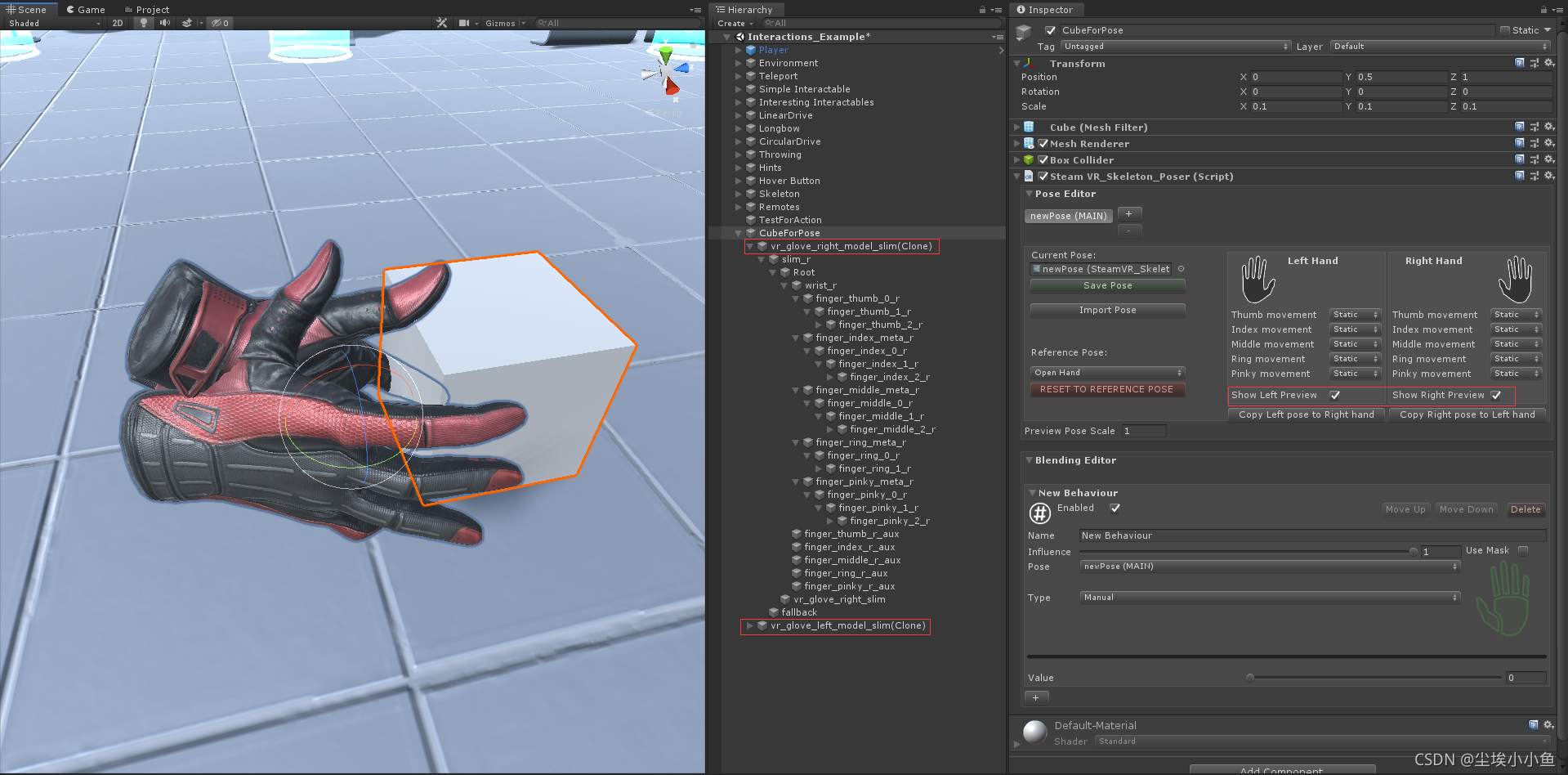Viewport: 1568px width, 775px height.
Task: Uncheck Show Right Preview
Action: pyautogui.click(x=1496, y=395)
